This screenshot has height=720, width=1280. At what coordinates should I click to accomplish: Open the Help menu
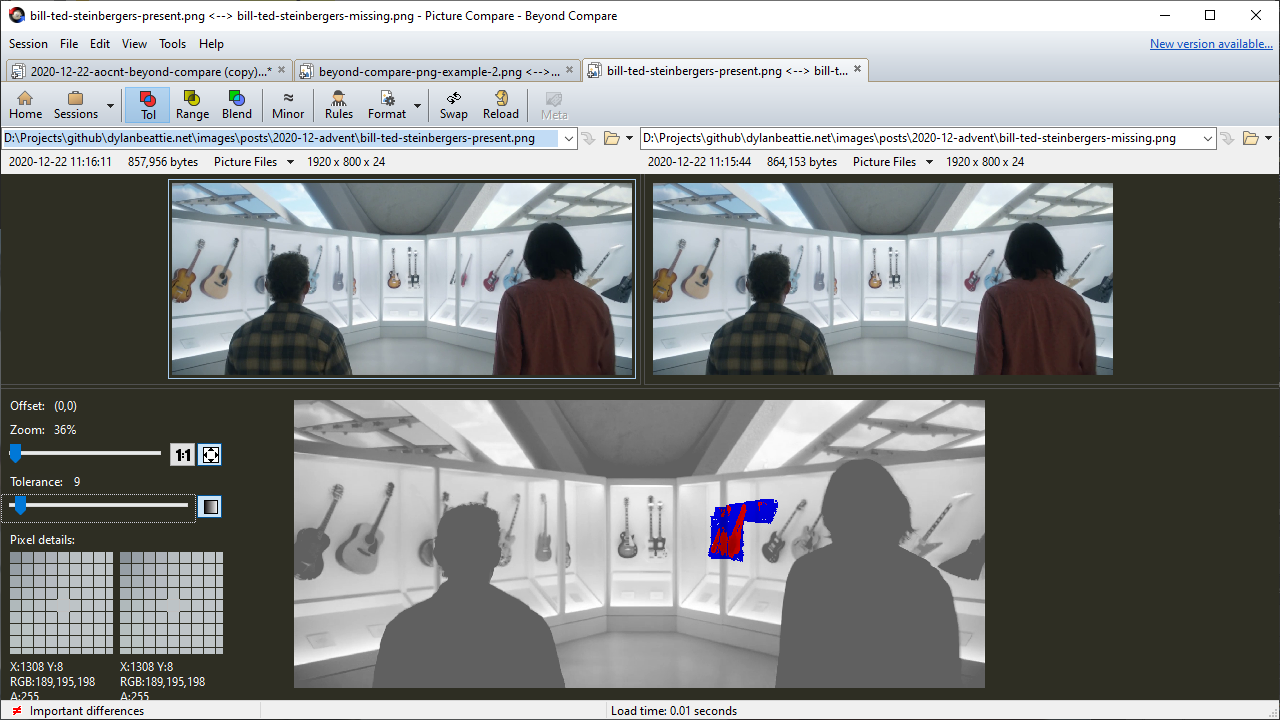[211, 44]
